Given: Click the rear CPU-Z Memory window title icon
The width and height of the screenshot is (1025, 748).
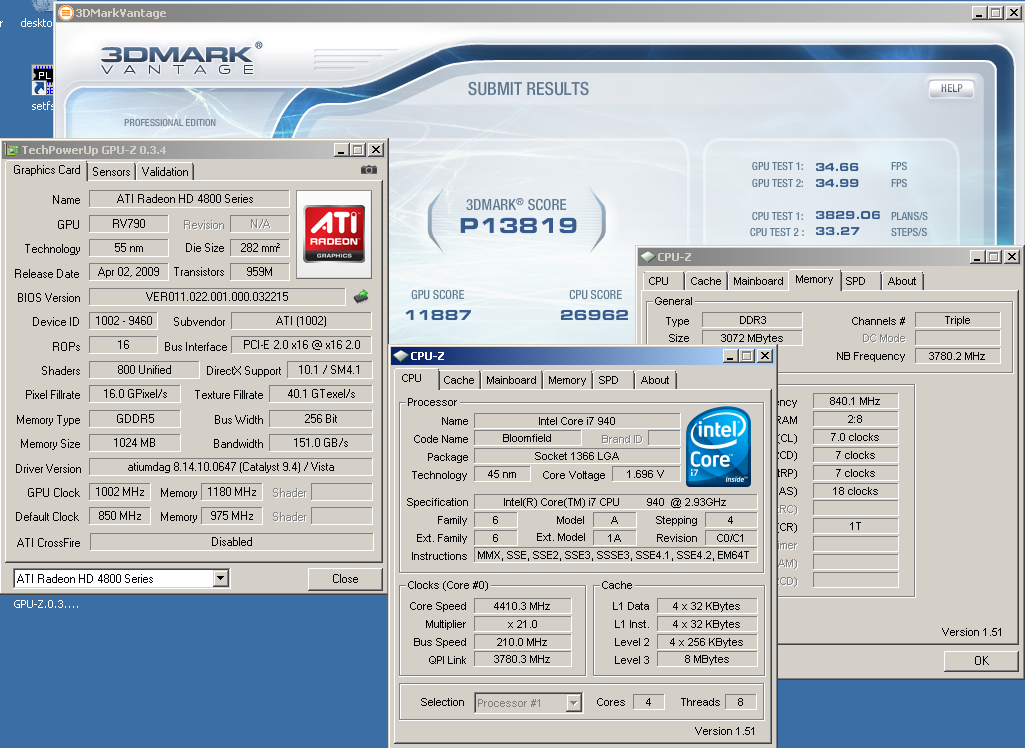Looking at the screenshot, I should pos(648,257).
